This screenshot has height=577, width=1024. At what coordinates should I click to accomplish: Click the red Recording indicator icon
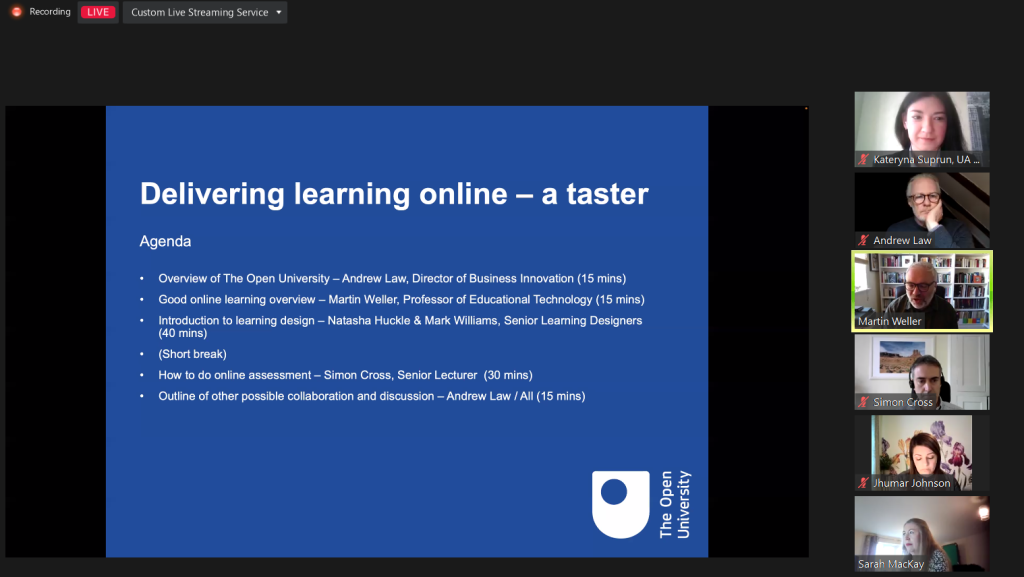coord(16,12)
